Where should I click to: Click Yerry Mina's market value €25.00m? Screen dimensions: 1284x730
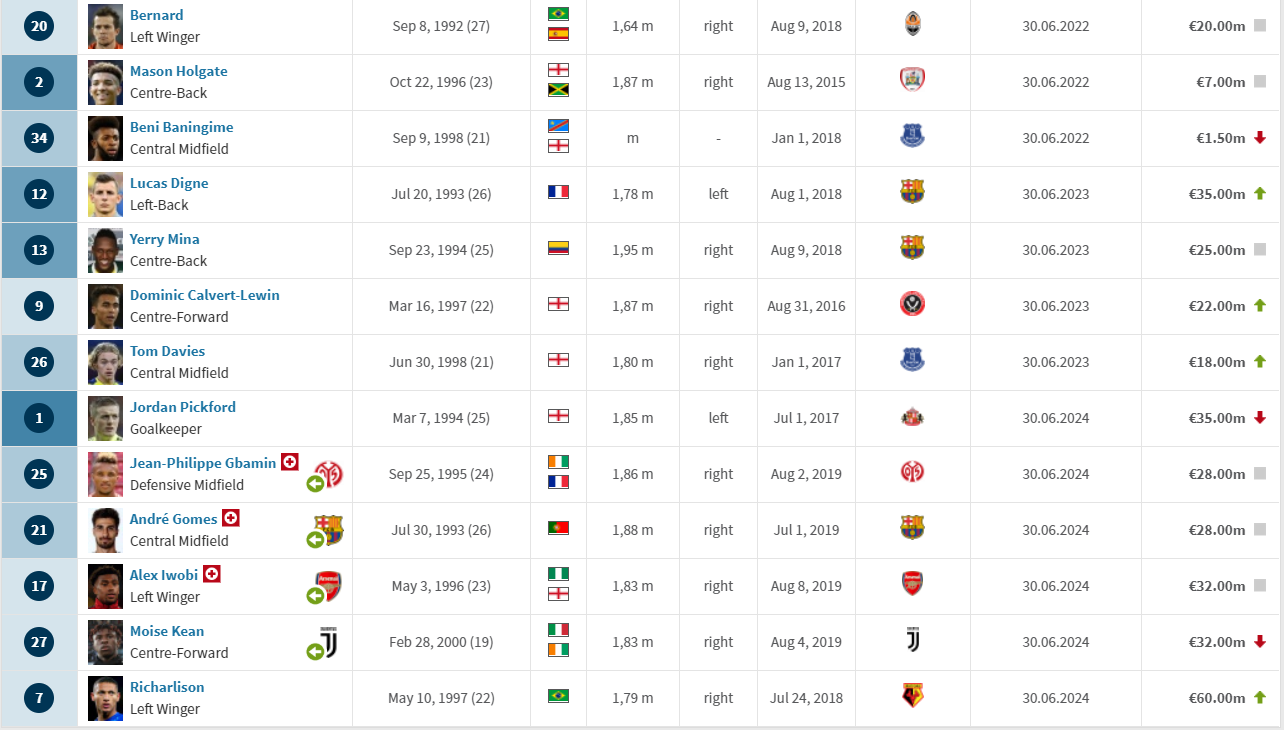tap(1217, 250)
